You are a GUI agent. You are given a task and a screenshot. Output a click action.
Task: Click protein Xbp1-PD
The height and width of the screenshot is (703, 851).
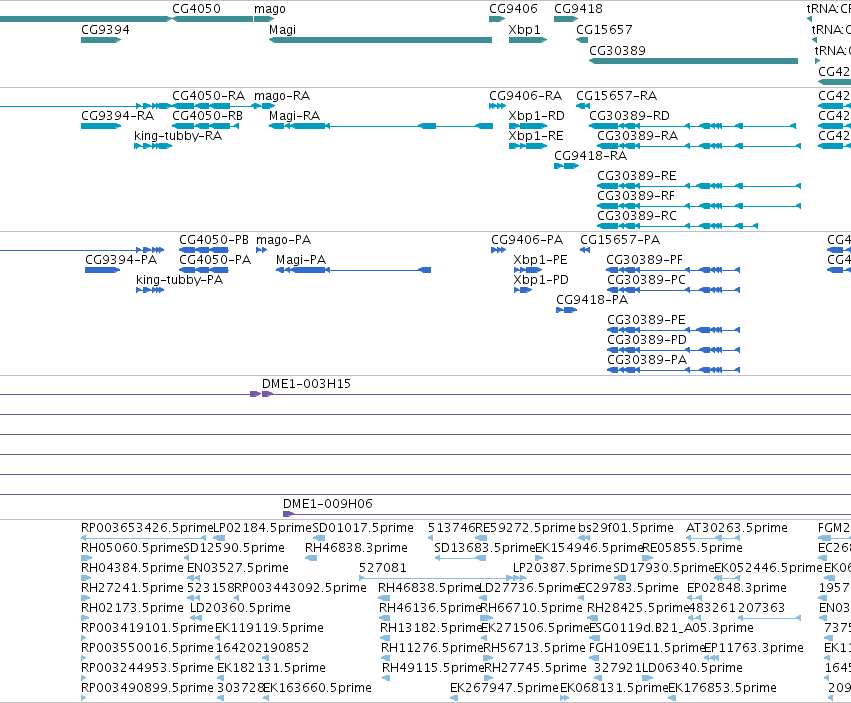(541, 280)
